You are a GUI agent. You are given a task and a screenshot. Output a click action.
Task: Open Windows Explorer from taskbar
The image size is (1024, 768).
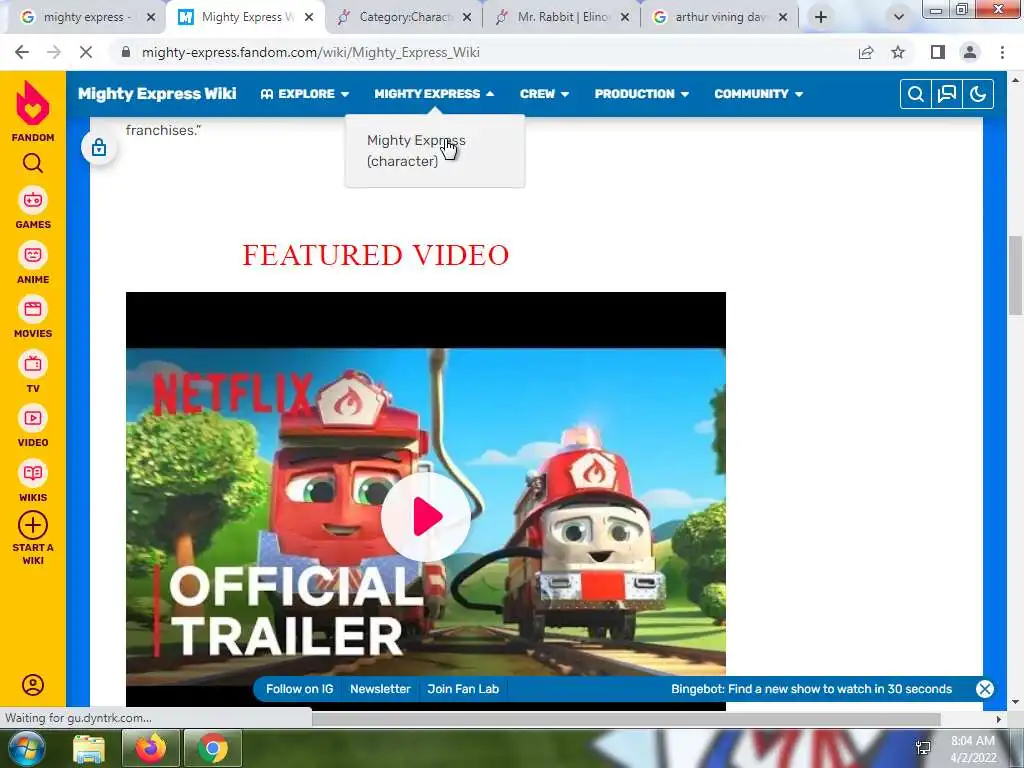(89, 749)
